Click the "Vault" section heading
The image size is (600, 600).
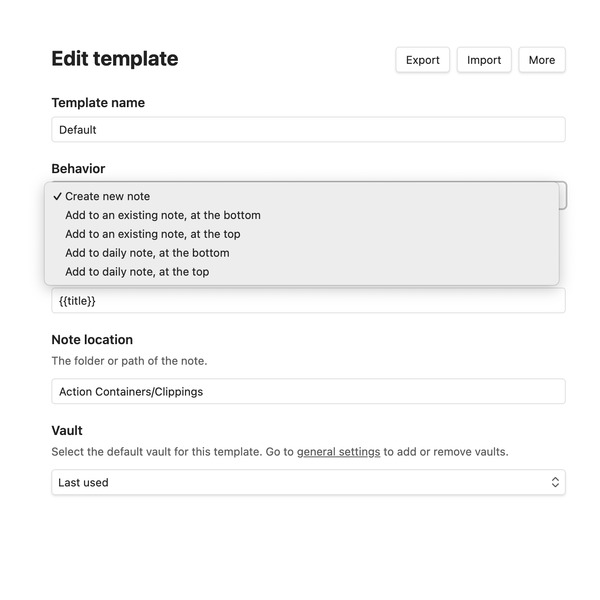(67, 431)
